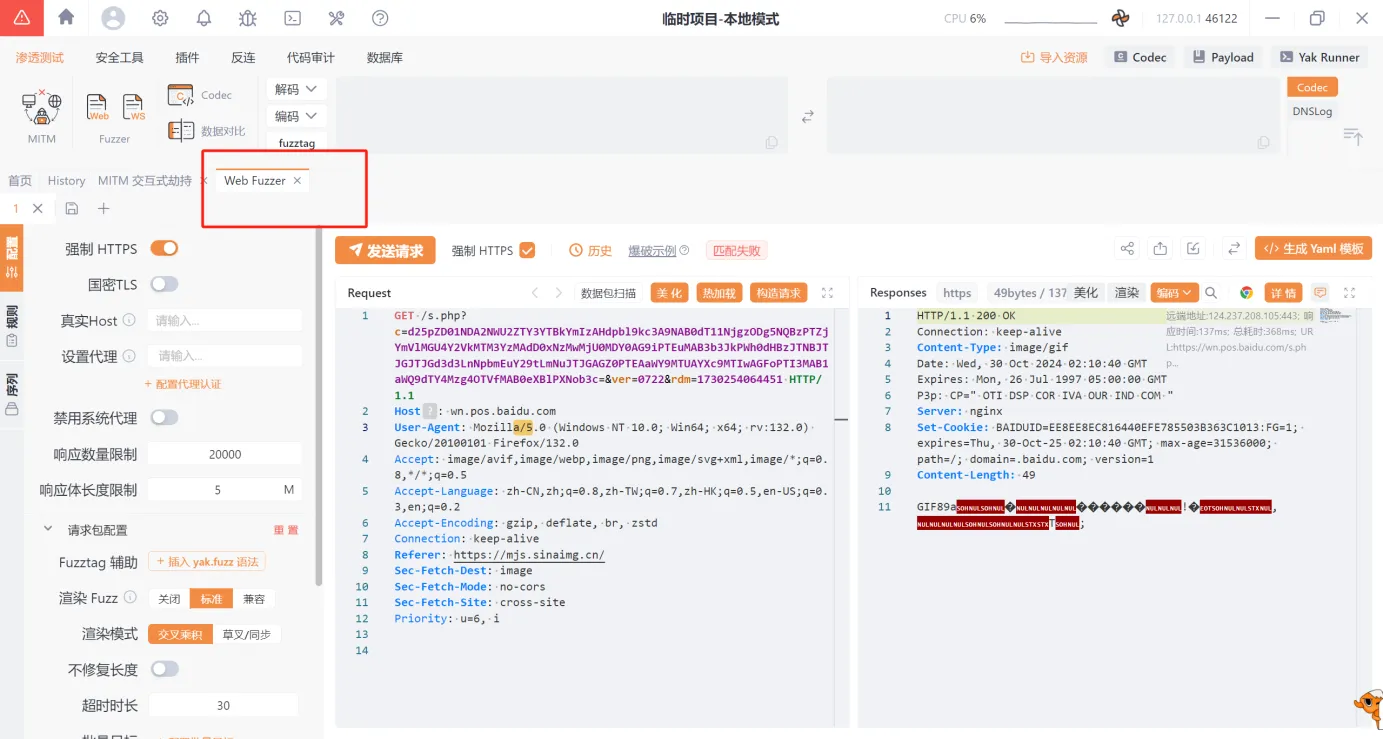
Task: Open the 编码 encode dropdown
Action: coord(296,116)
